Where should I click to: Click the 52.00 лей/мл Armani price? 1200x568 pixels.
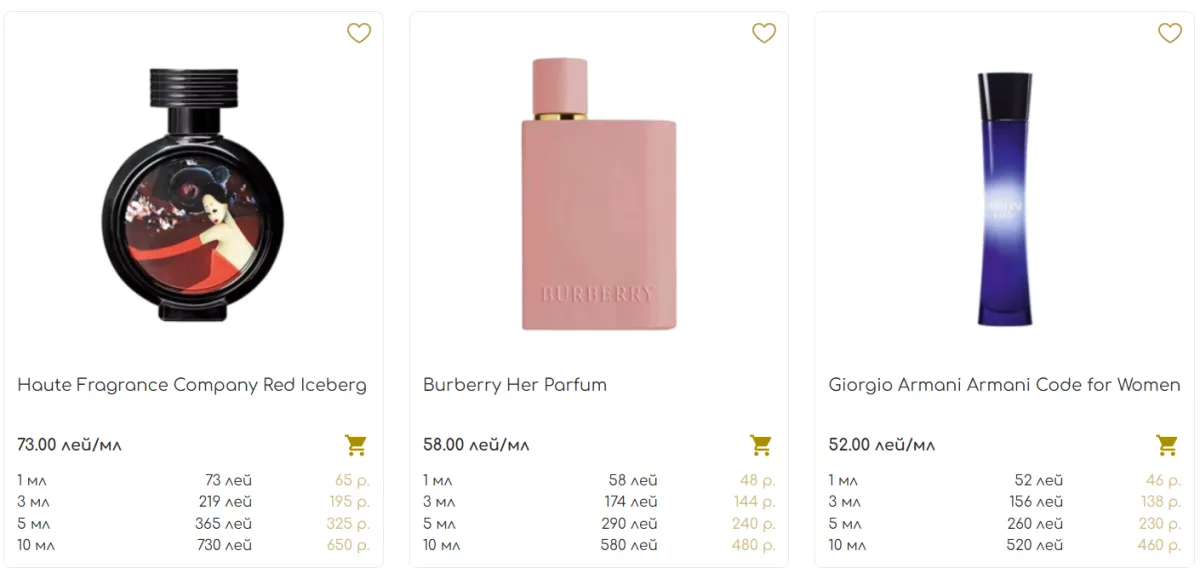pyautogui.click(x=881, y=445)
